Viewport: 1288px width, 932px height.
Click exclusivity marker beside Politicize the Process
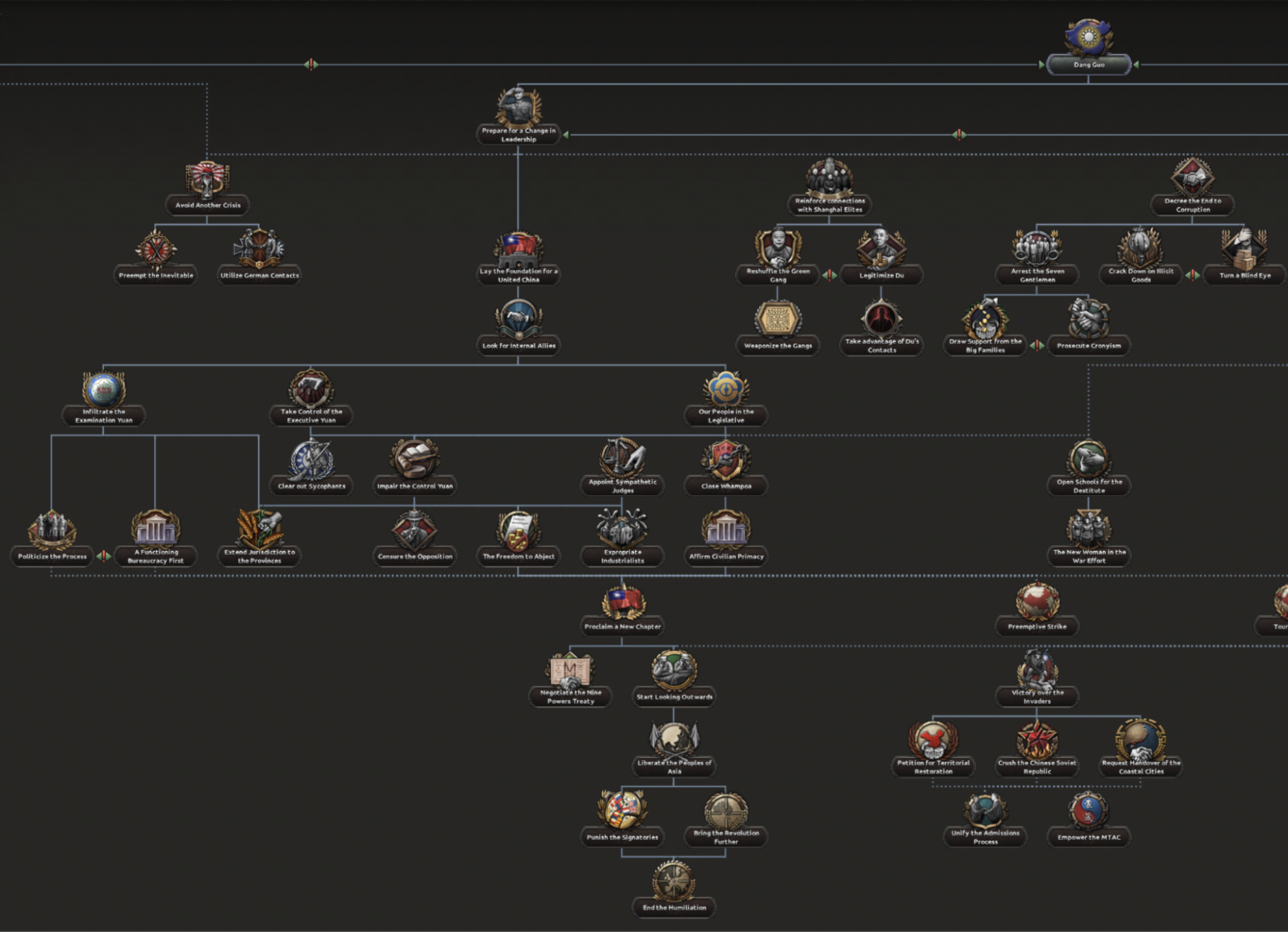click(103, 556)
